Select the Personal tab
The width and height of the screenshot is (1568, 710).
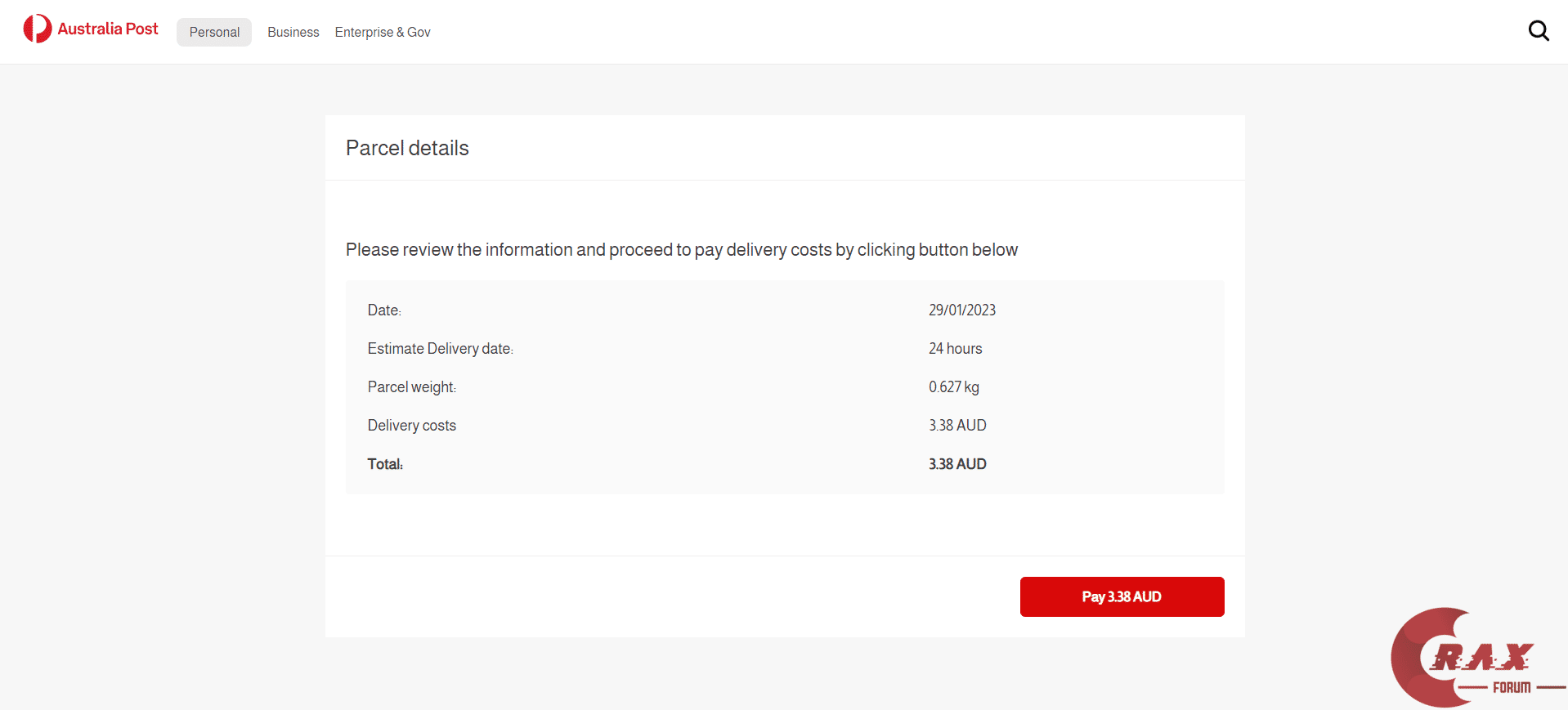(x=214, y=33)
